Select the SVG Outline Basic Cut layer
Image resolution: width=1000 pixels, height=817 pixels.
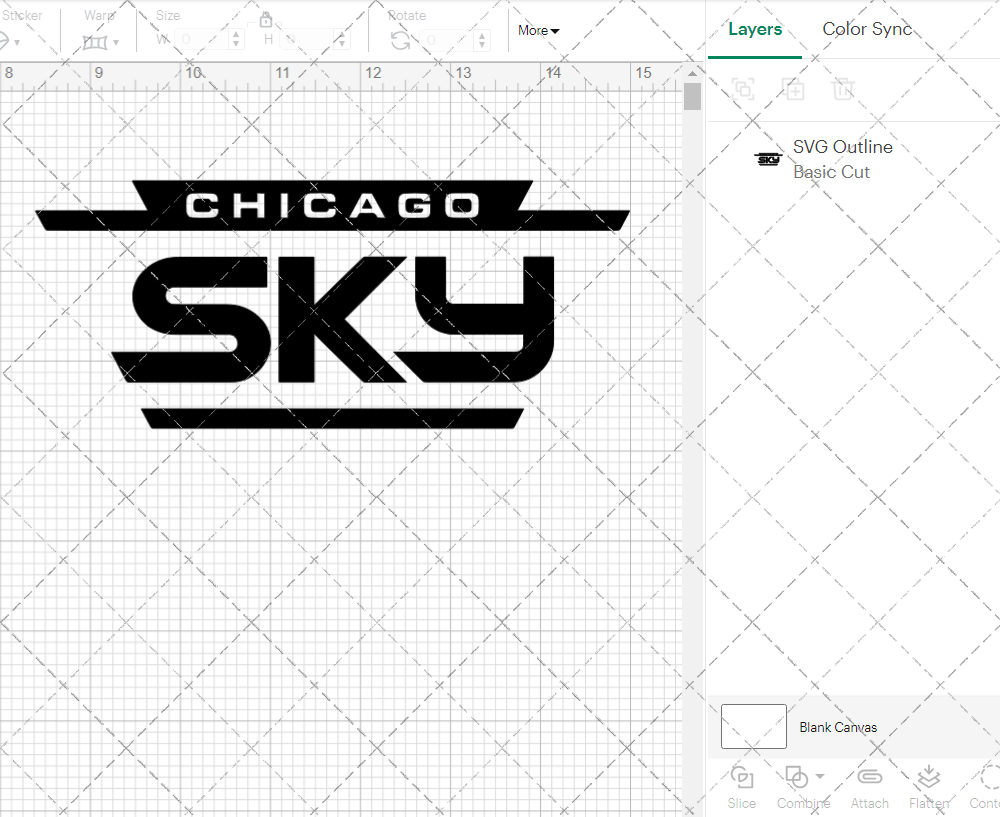843,158
